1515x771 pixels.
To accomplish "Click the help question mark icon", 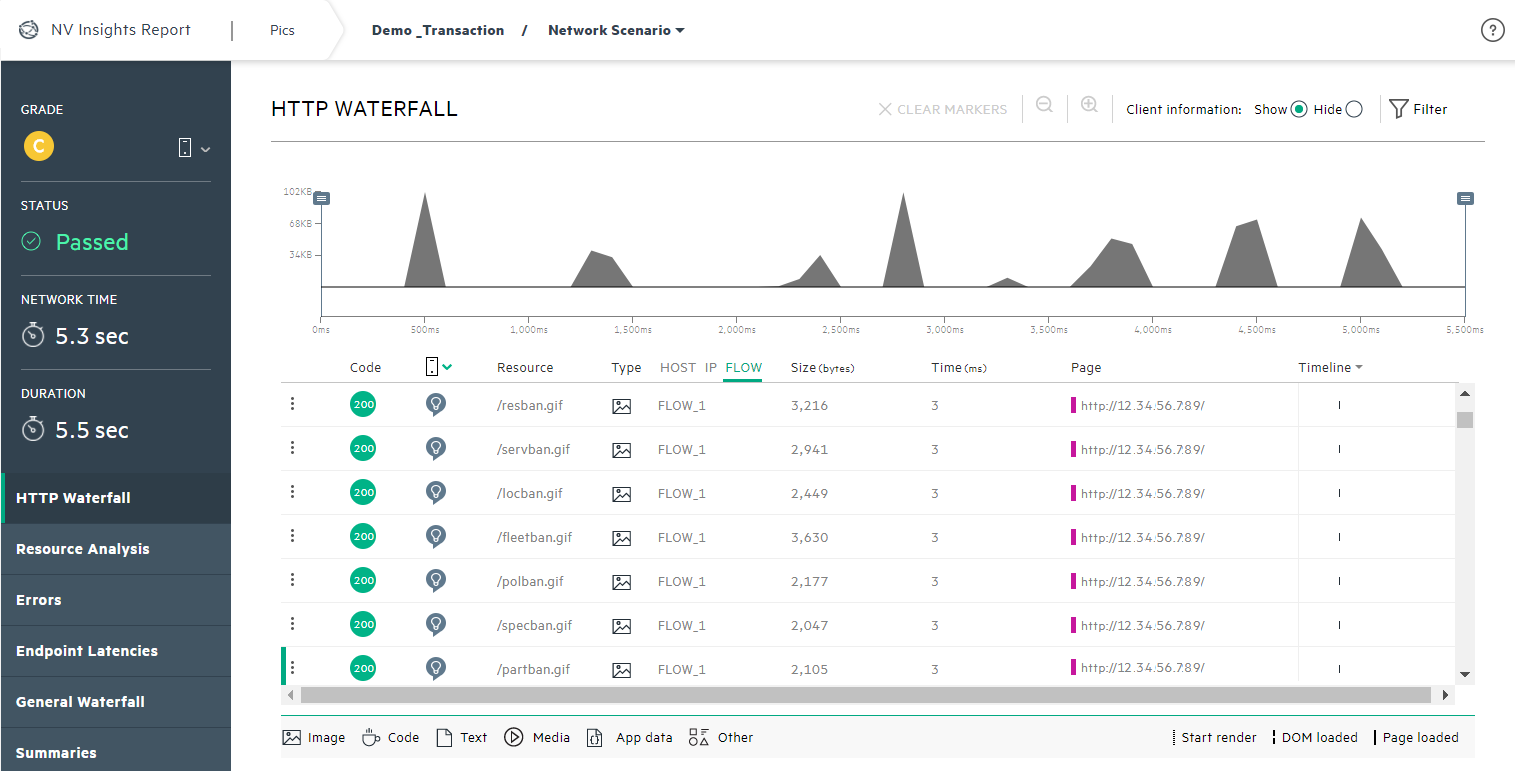I will click(x=1492, y=30).
